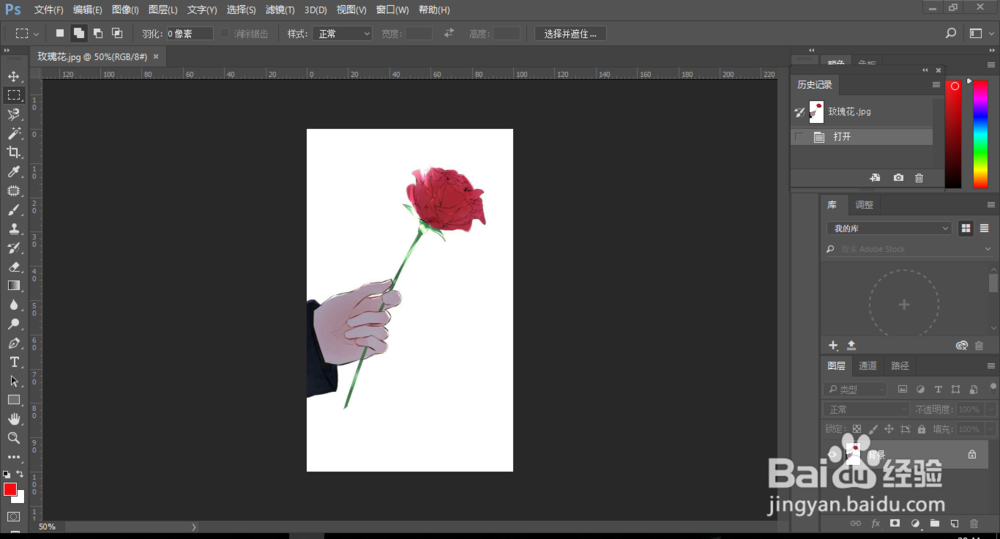Screen dimensions: 1000x539
Task: Delete current state trash icon in History
Action: pyautogui.click(x=919, y=178)
